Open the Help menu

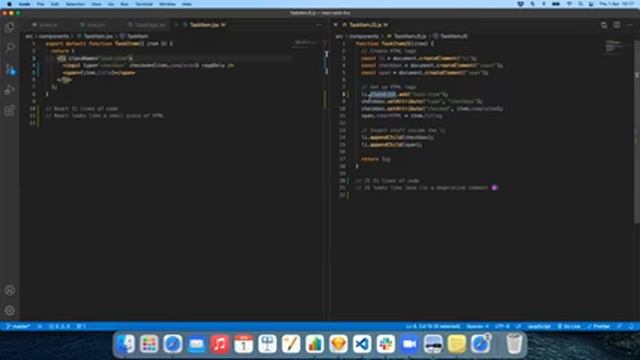tap(187, 4)
